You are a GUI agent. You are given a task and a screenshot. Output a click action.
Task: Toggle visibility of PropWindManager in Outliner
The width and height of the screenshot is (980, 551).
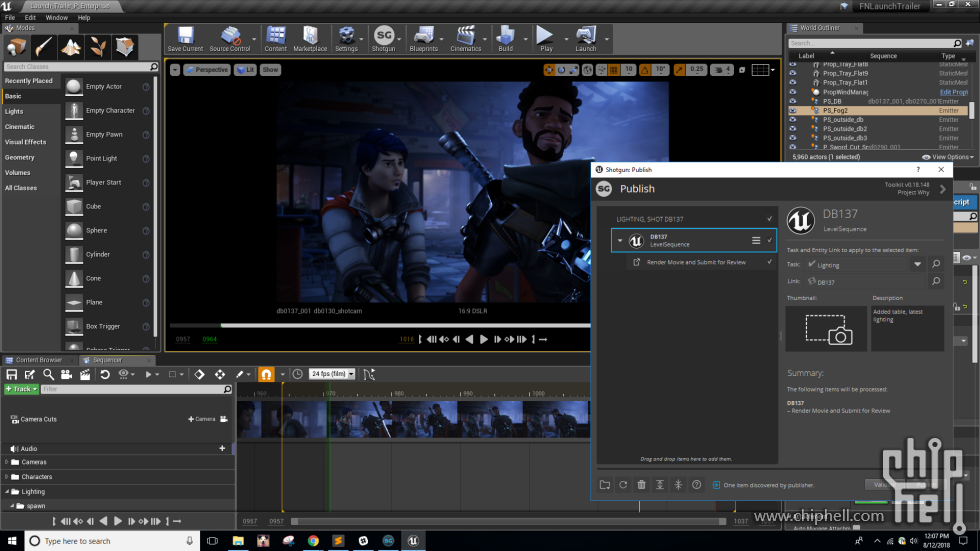[x=793, y=92]
